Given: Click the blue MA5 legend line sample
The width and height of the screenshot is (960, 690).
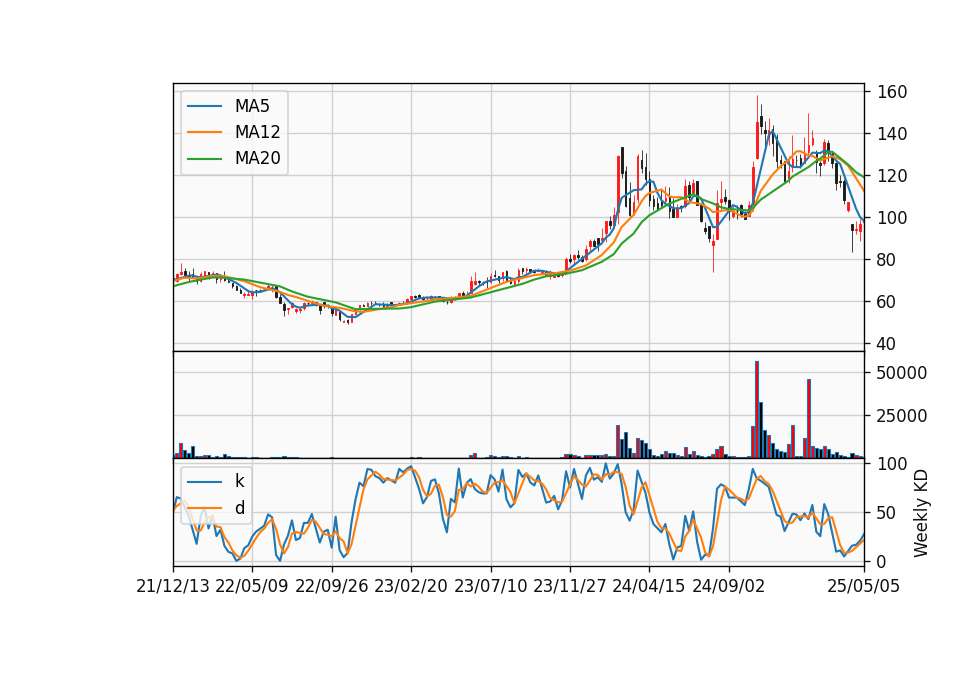Looking at the screenshot, I should click(204, 107).
